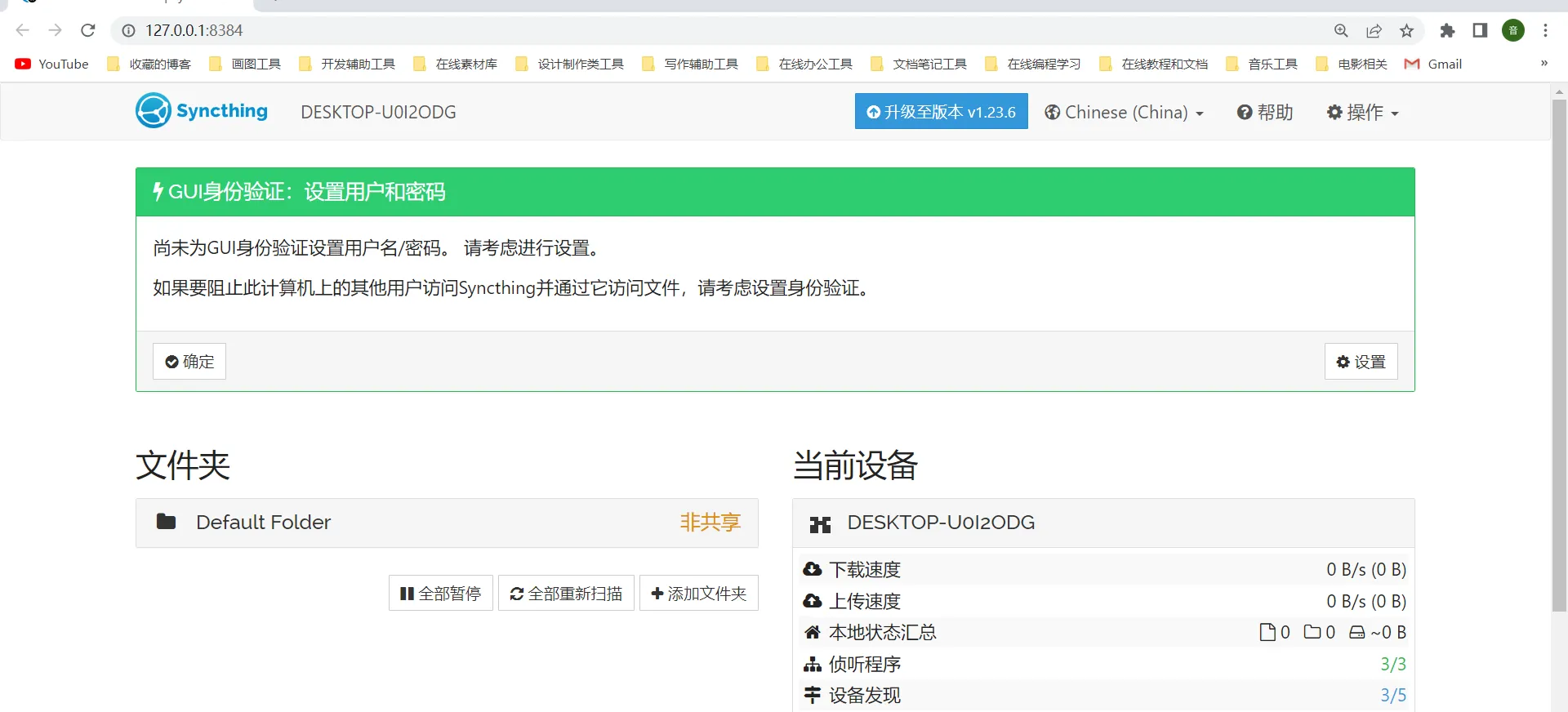Open the Chrome three-dot menu
Image resolution: width=1568 pixels, height=712 pixels.
(1545, 30)
